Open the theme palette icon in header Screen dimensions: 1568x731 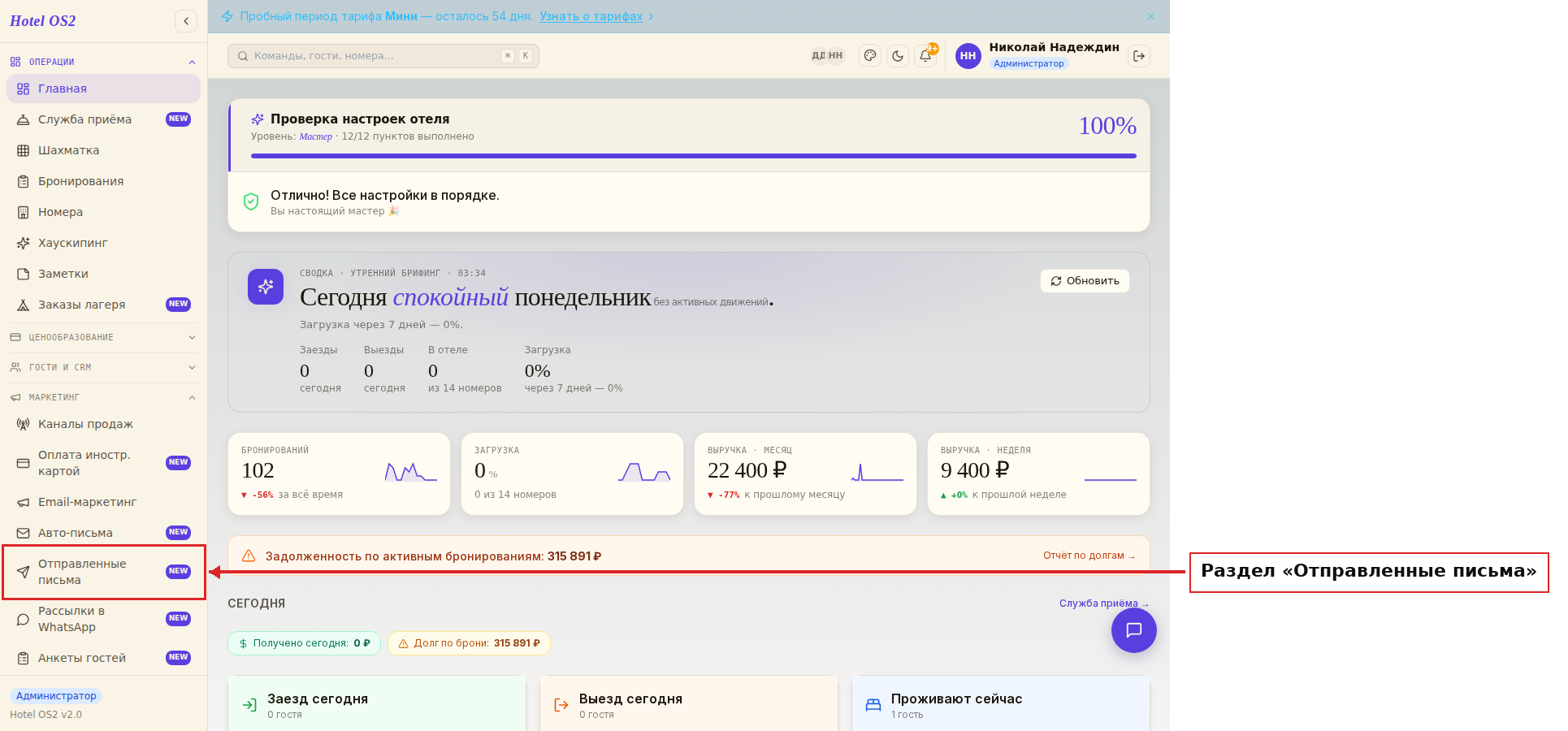(870, 56)
